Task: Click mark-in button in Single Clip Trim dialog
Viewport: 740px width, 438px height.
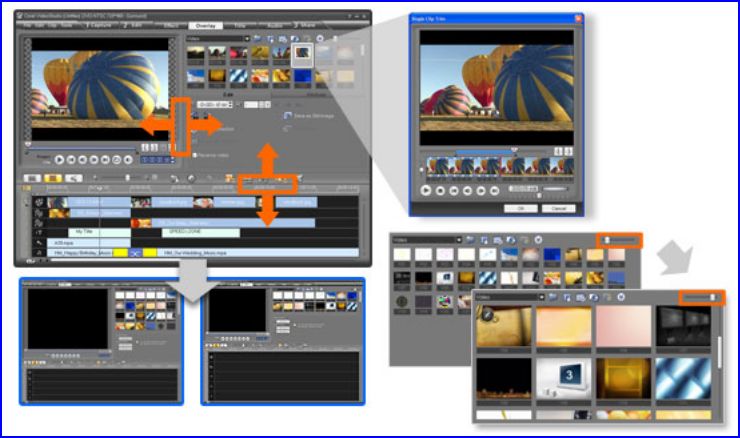Action: point(558,151)
